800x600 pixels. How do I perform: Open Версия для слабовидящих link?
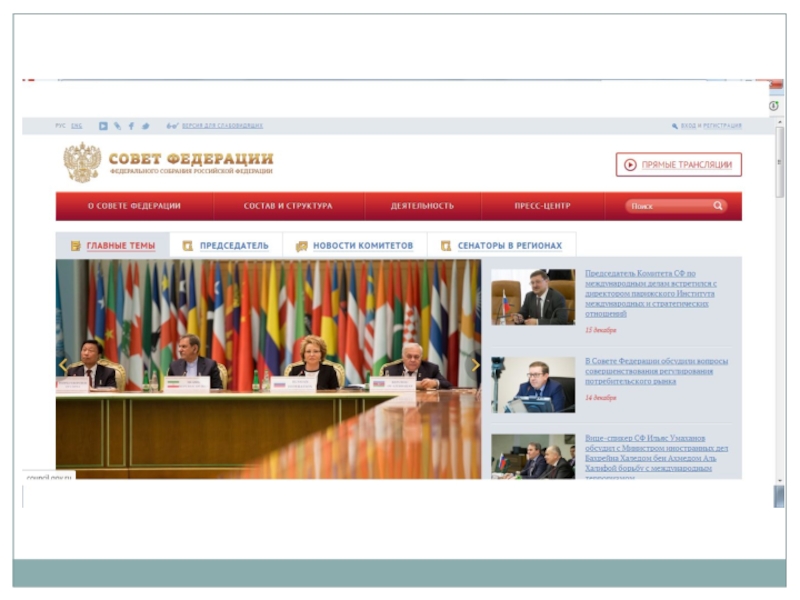(222, 126)
